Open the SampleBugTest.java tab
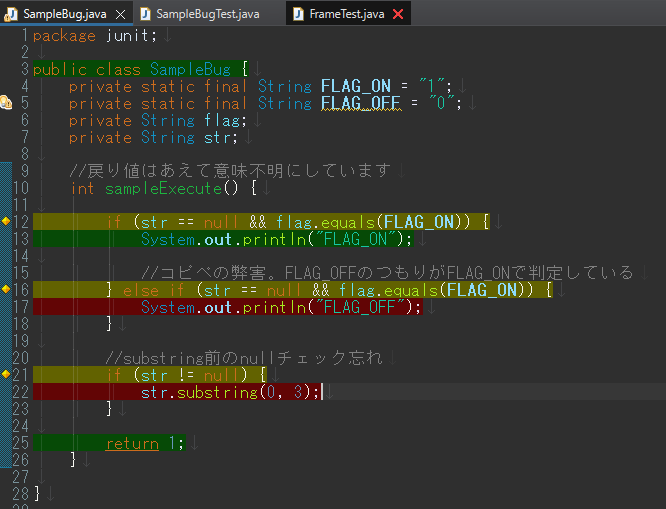Viewport: 666px width, 509px height. 208,14
